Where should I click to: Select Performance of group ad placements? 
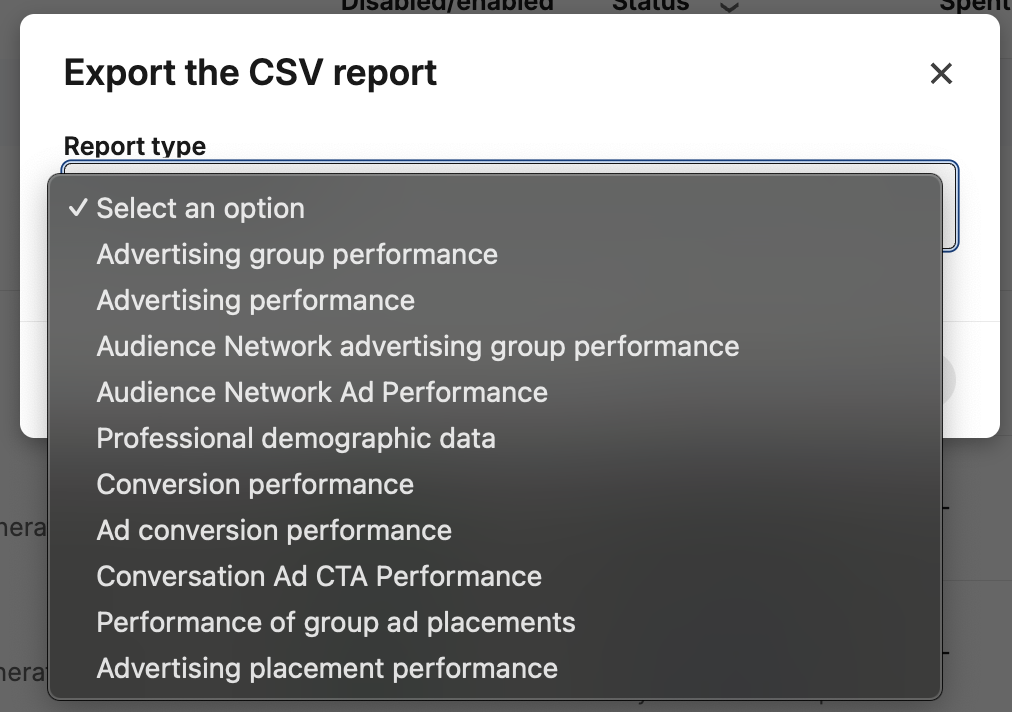(335, 622)
